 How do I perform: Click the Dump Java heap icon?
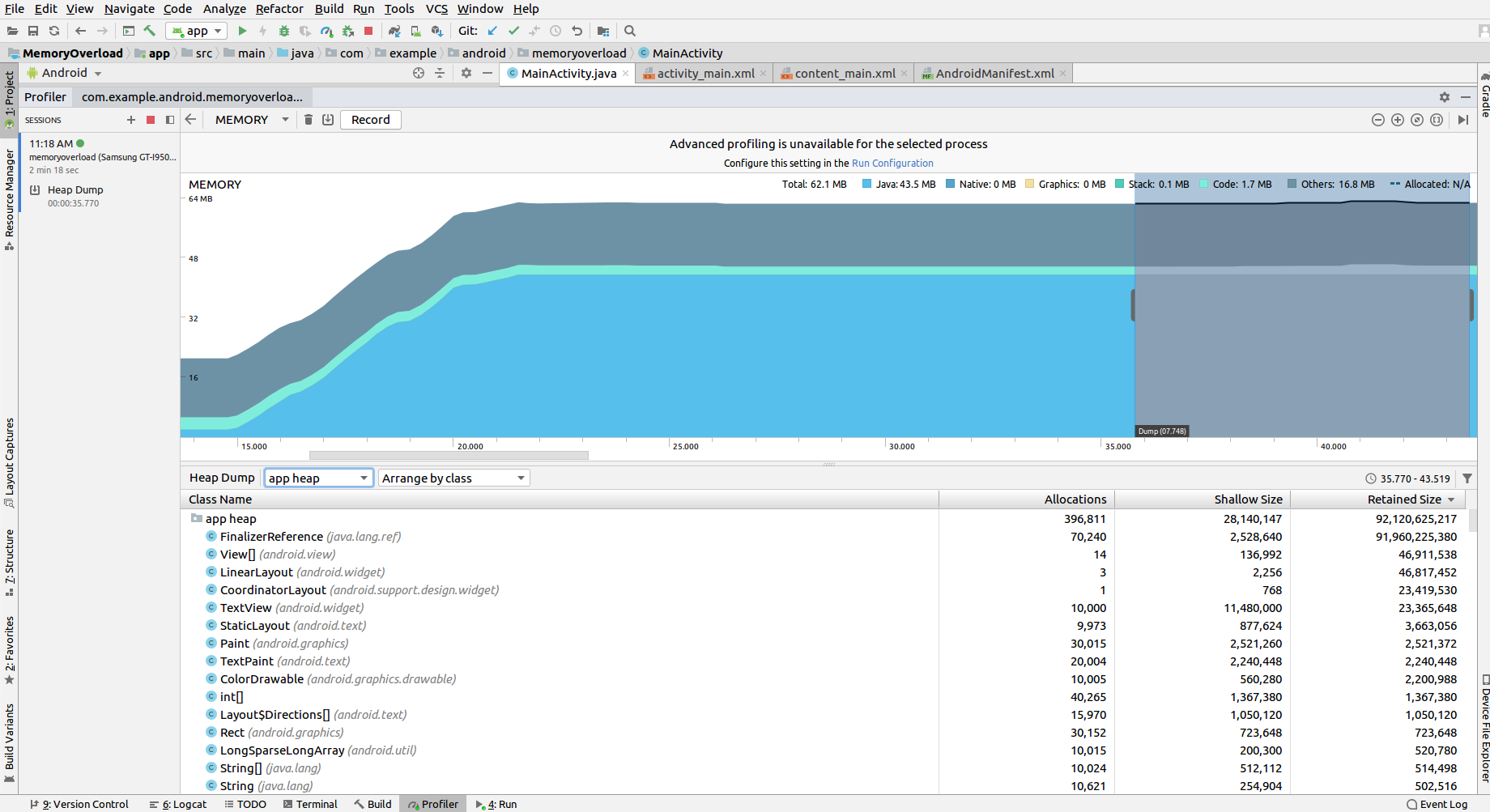328,120
